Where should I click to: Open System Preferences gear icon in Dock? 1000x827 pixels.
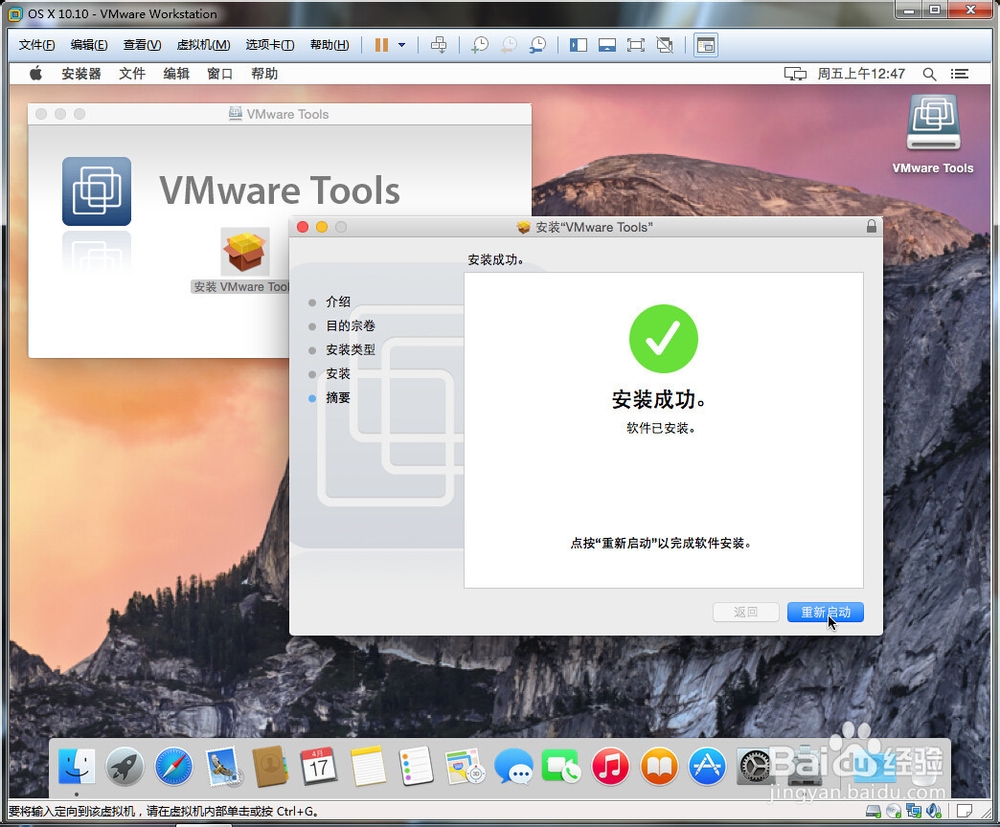click(x=755, y=766)
